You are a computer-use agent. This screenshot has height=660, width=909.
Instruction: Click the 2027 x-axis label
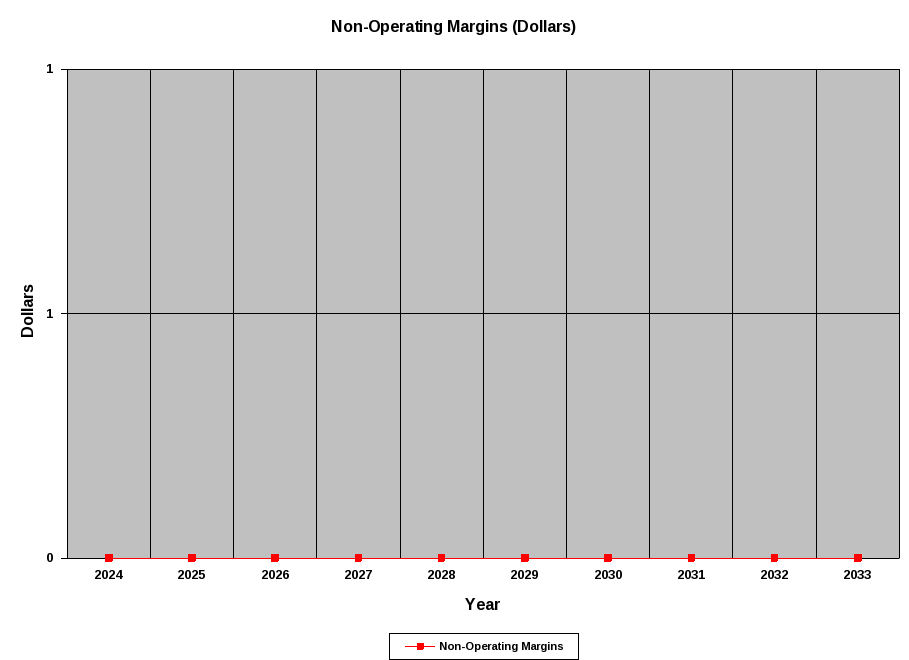pos(358,575)
